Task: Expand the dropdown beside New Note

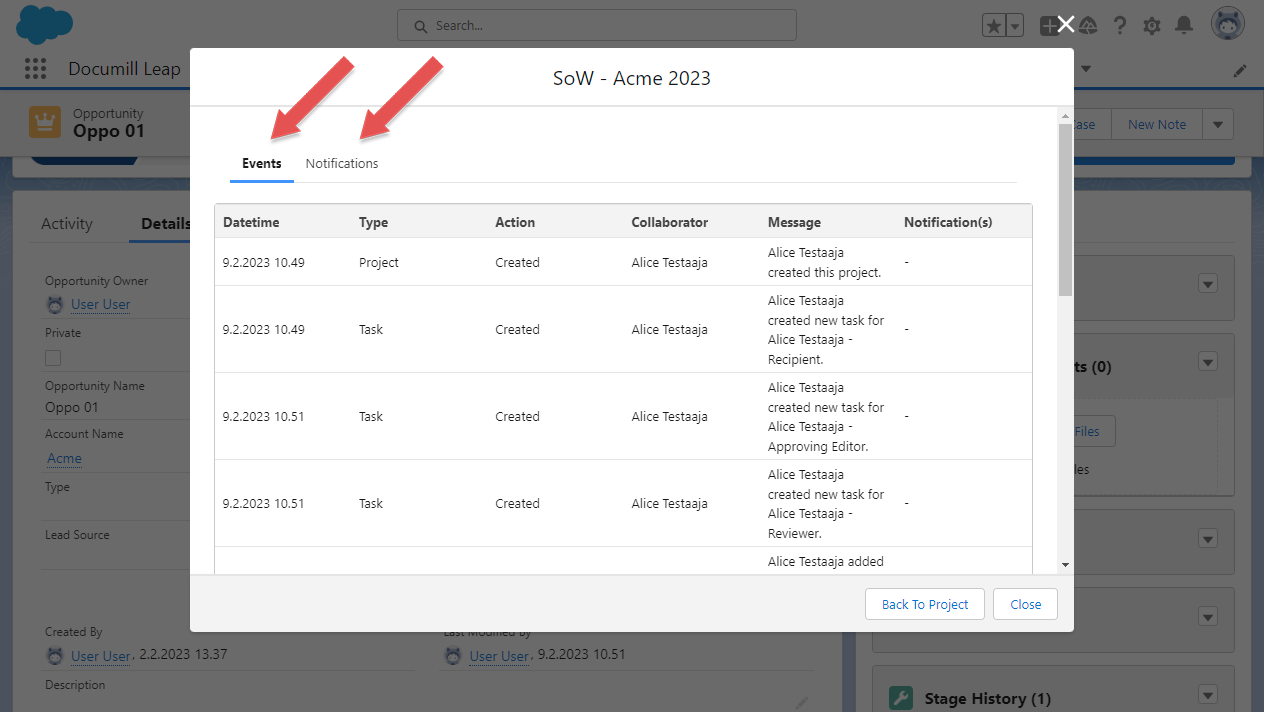Action: (1217, 125)
